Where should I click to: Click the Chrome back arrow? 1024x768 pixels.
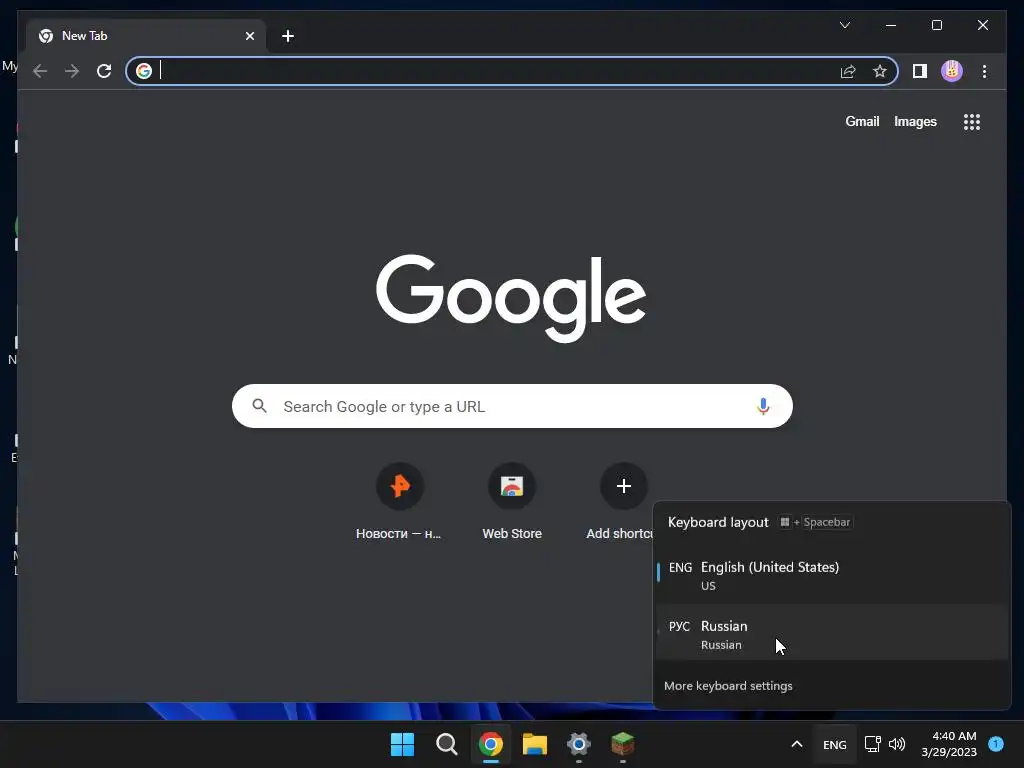coord(40,71)
